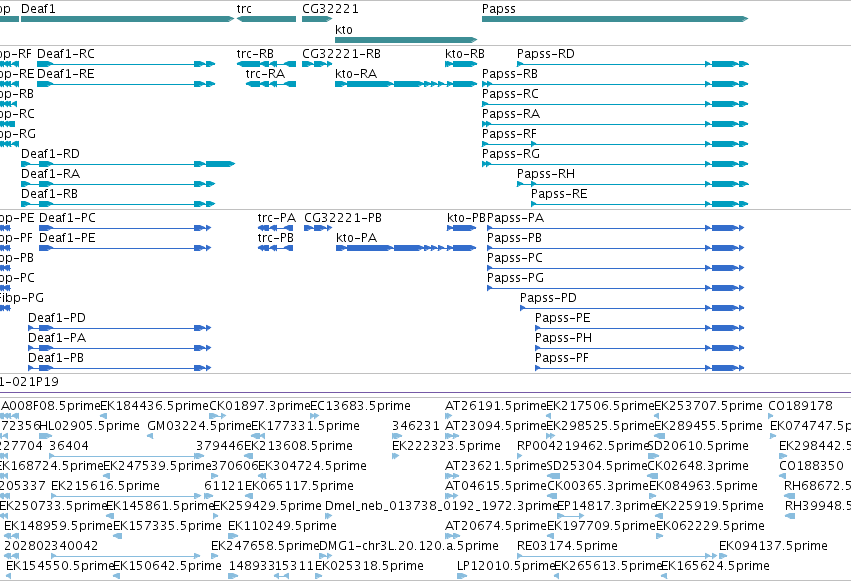The width and height of the screenshot is (851, 581).
Task: Click the Deaf1-RB transcript label
Action: 49,194
